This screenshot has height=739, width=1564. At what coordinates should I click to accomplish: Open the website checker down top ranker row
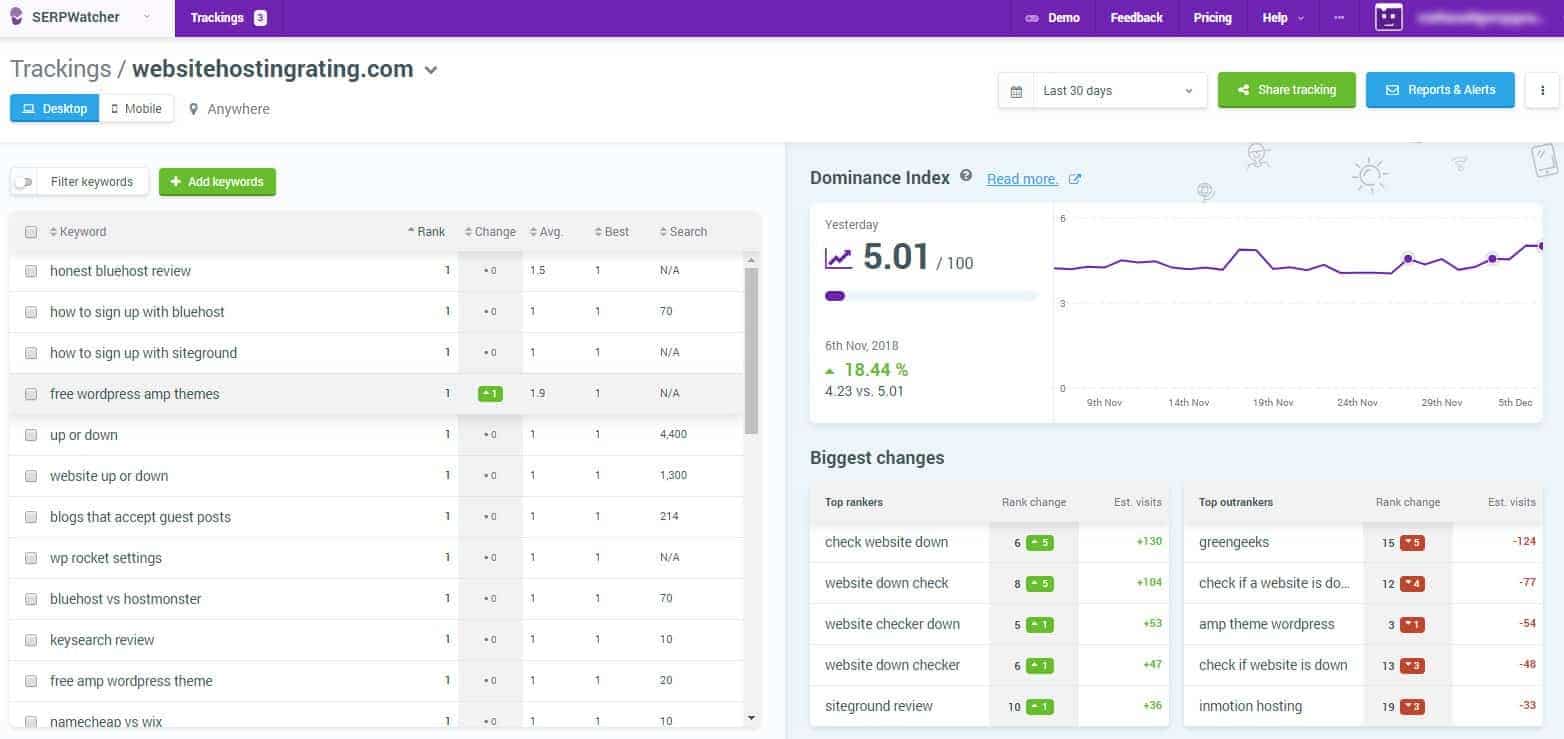989,625
